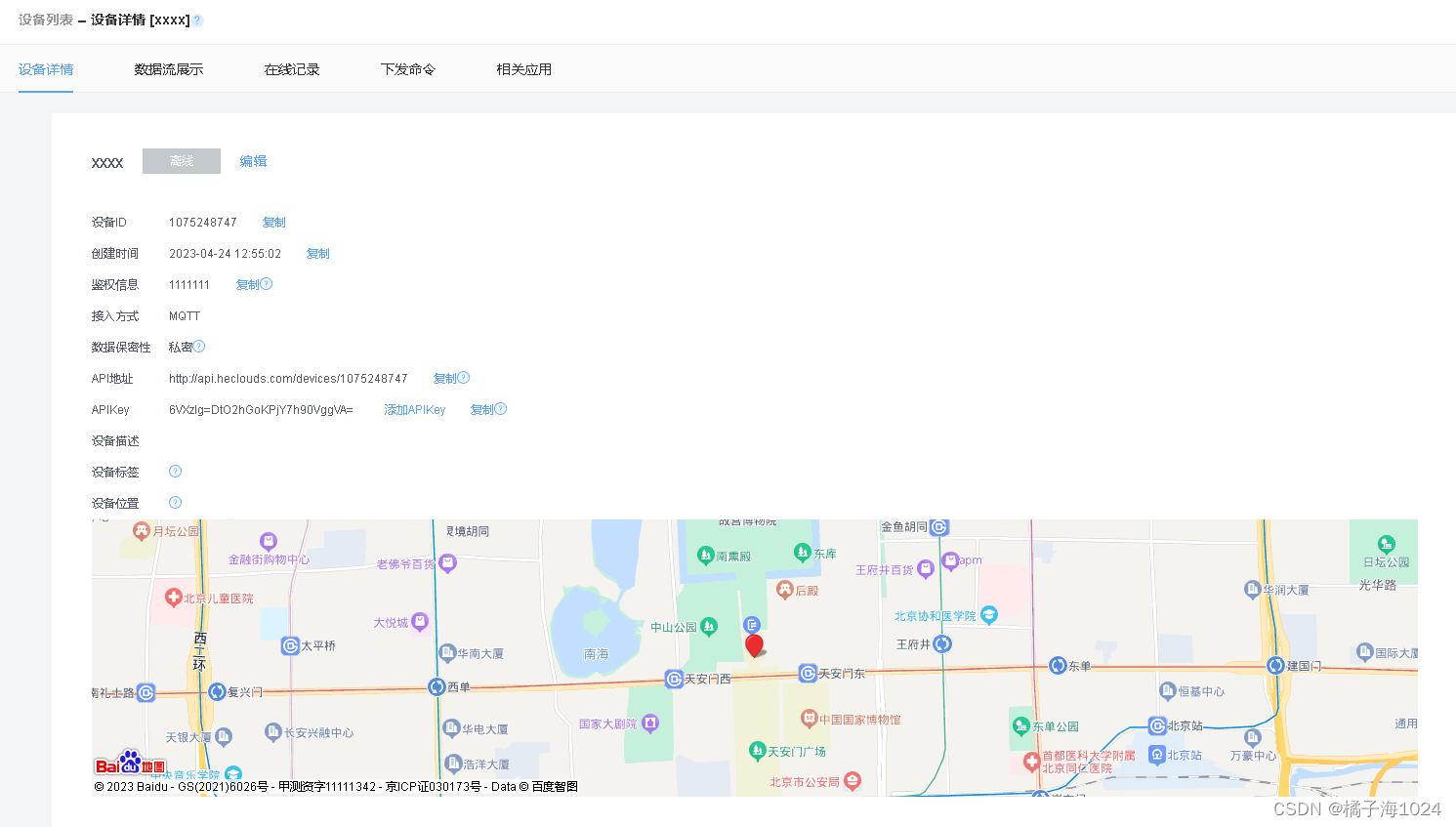
Task: Click API URL text api.heclouds.com
Action: click(288, 379)
